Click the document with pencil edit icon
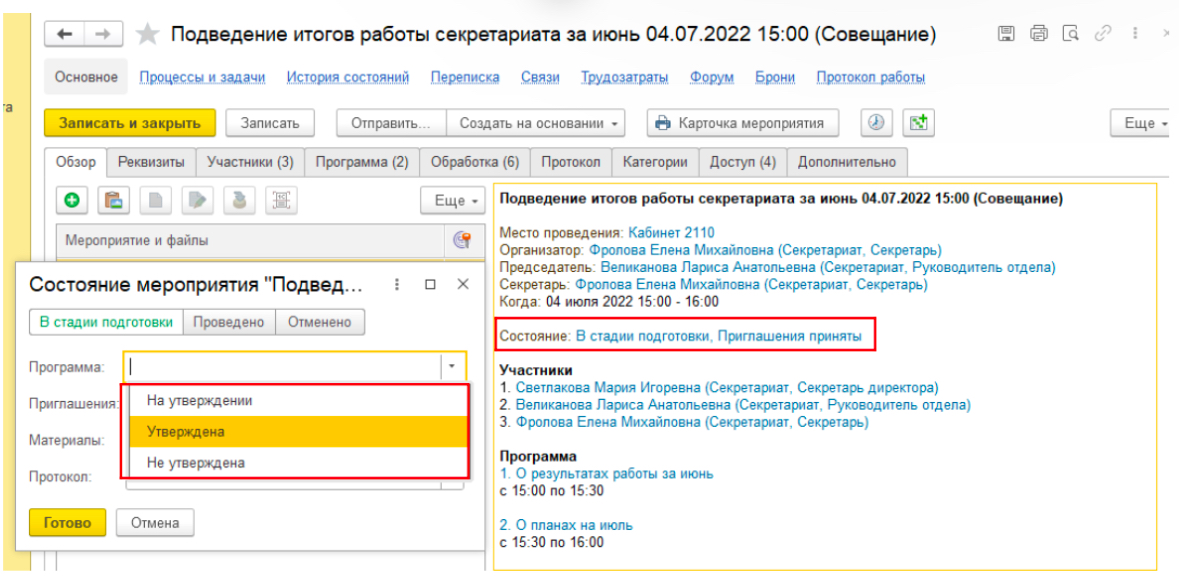 pyautogui.click(x=197, y=200)
